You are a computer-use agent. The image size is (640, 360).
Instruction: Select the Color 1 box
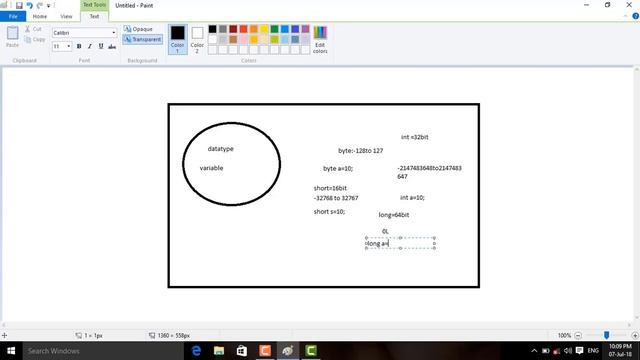pos(178,39)
